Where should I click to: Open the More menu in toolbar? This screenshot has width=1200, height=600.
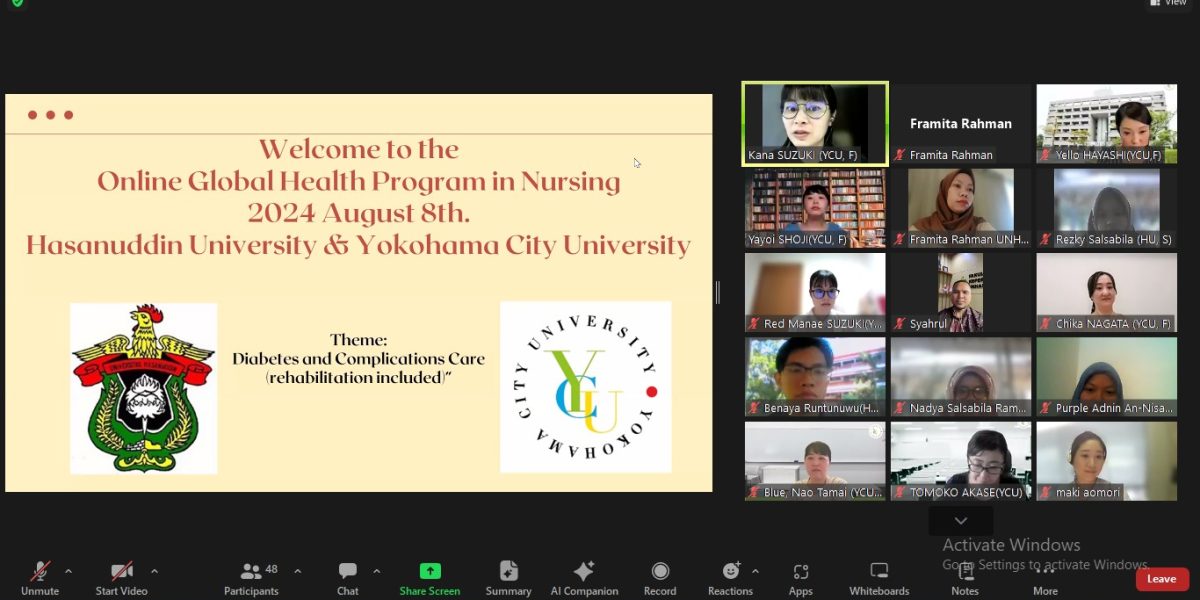click(x=1045, y=577)
